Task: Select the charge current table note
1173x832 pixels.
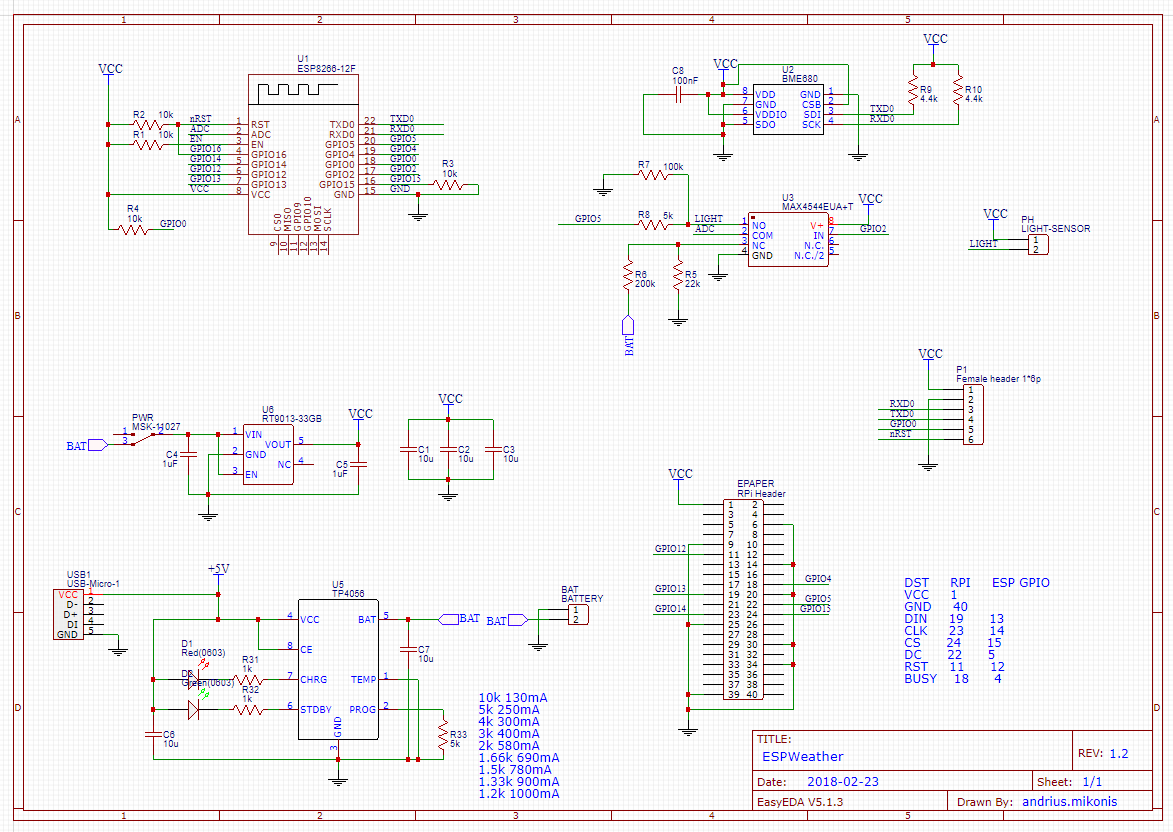Action: point(519,746)
